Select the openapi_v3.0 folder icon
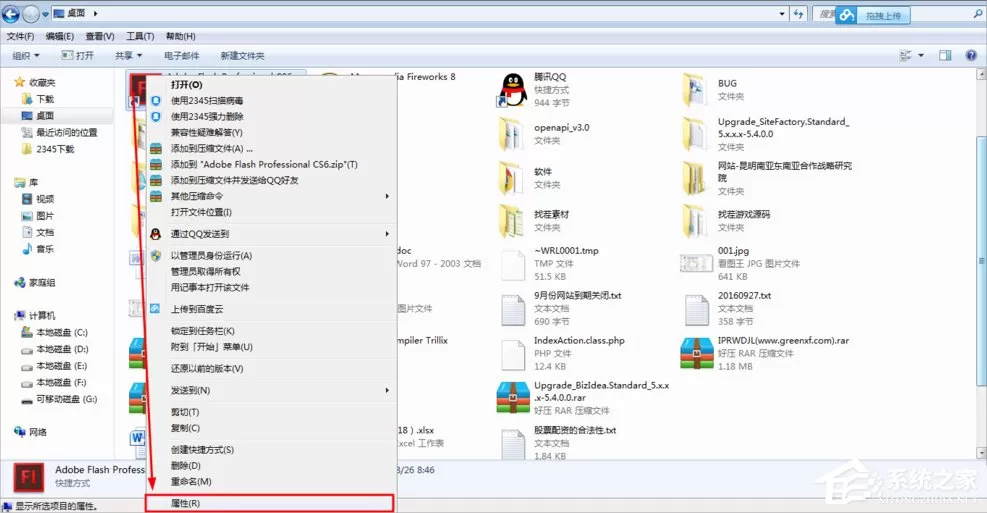 [x=511, y=133]
